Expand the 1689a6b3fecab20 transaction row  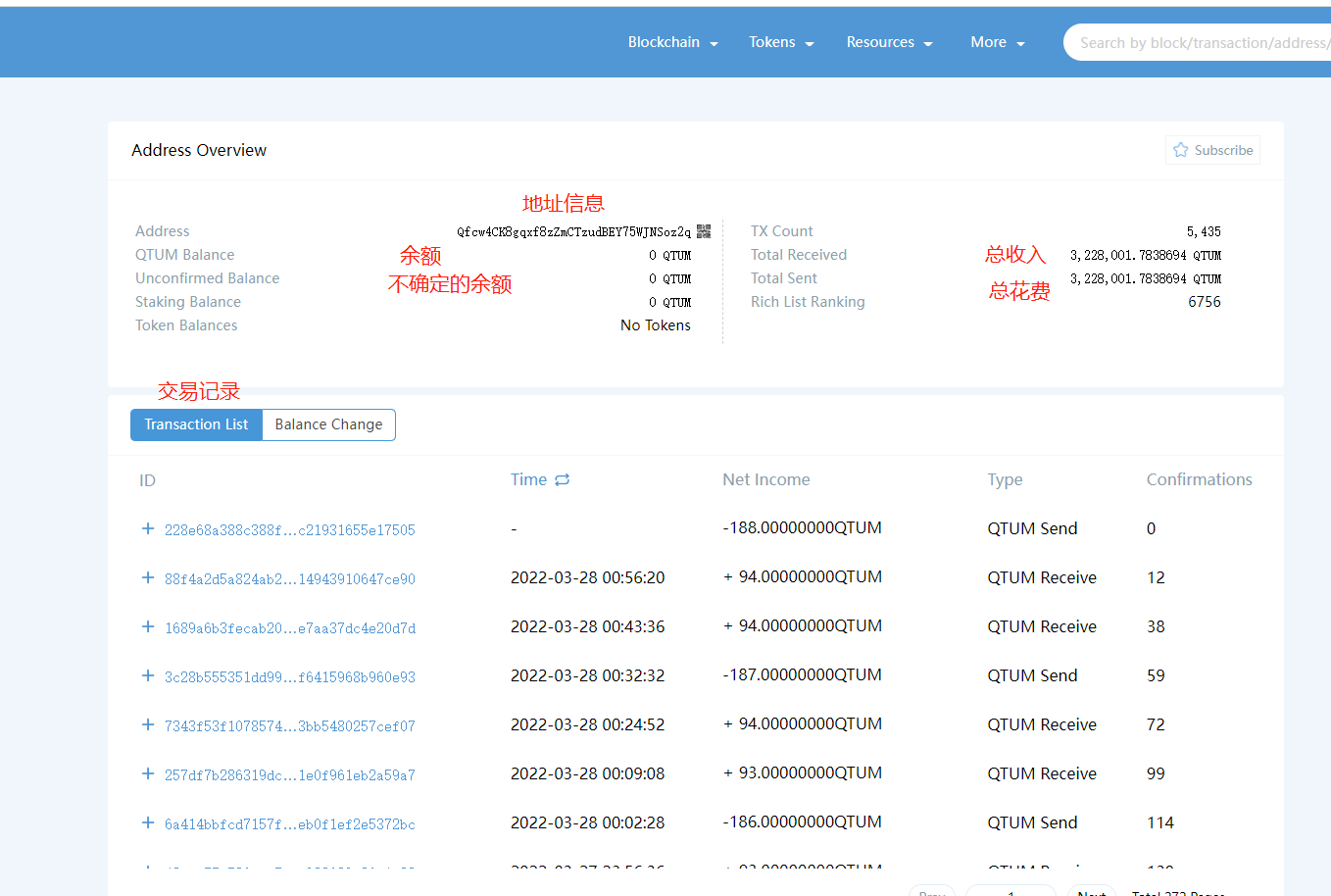coord(148,626)
